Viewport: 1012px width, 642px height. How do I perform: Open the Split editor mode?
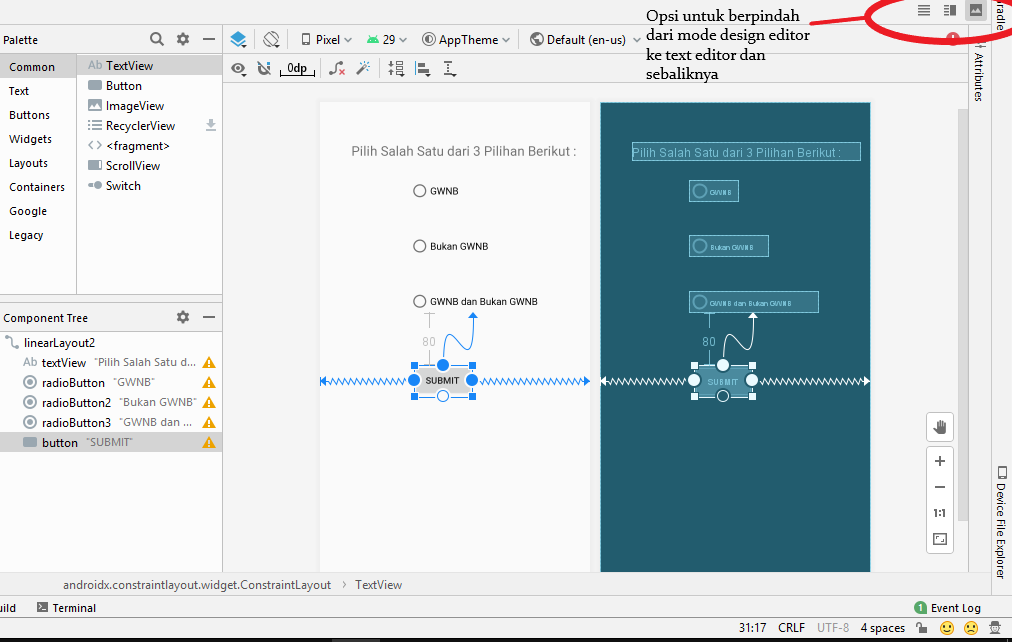coord(949,10)
